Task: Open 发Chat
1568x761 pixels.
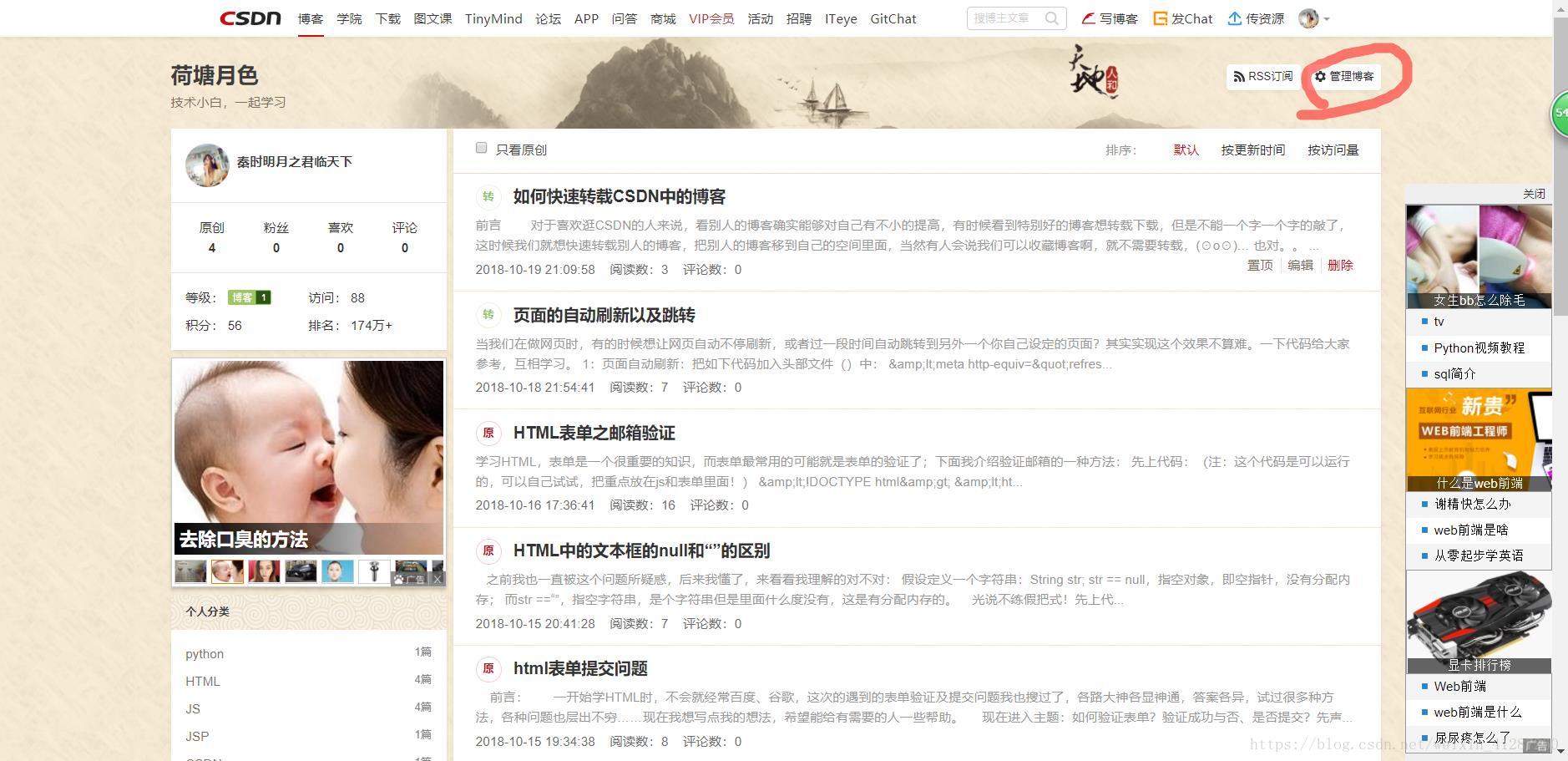Action: (x=1182, y=18)
